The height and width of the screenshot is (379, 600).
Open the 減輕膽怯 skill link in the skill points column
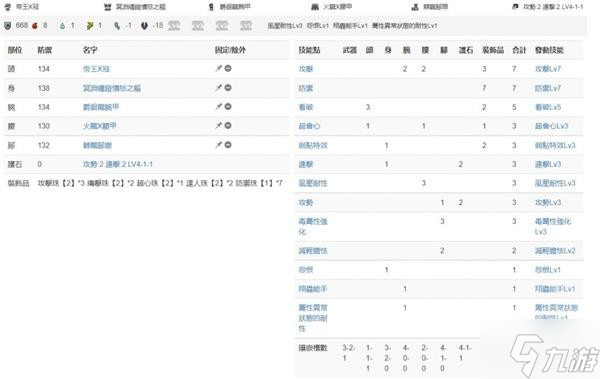coord(313,251)
